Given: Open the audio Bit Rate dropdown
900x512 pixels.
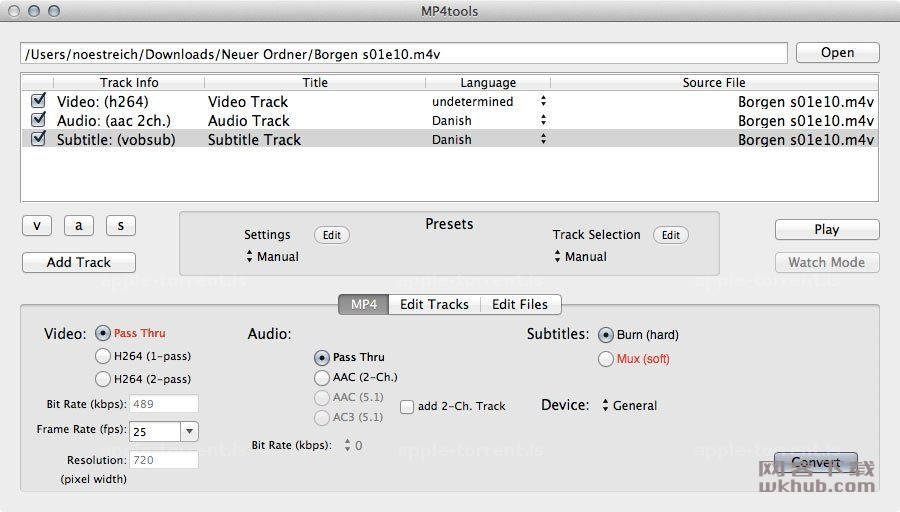Looking at the screenshot, I should coord(353,445).
